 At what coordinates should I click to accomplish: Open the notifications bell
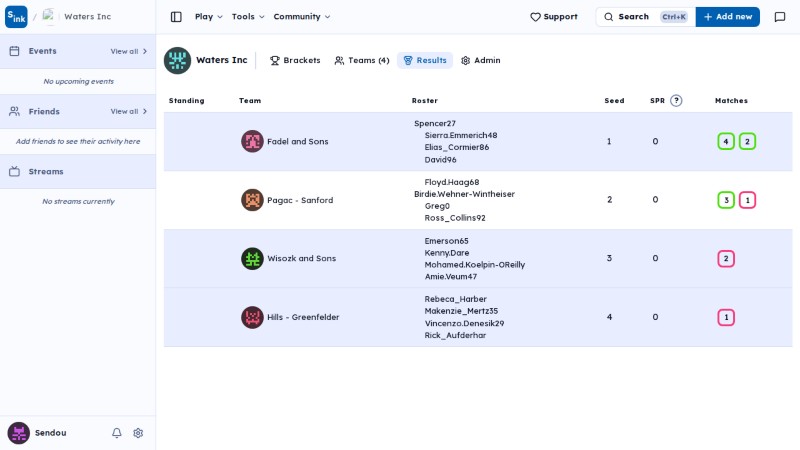tap(117, 433)
